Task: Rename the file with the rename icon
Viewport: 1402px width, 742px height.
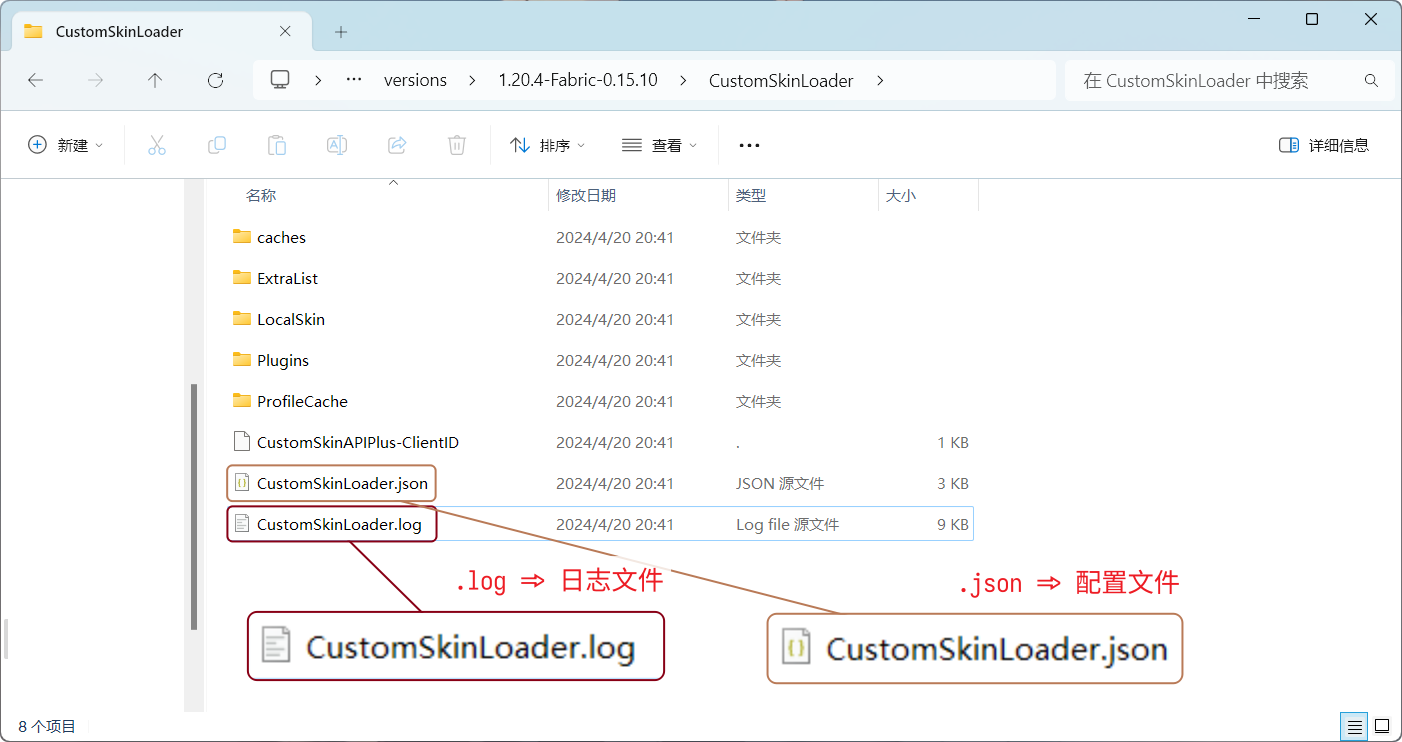Action: click(x=336, y=144)
